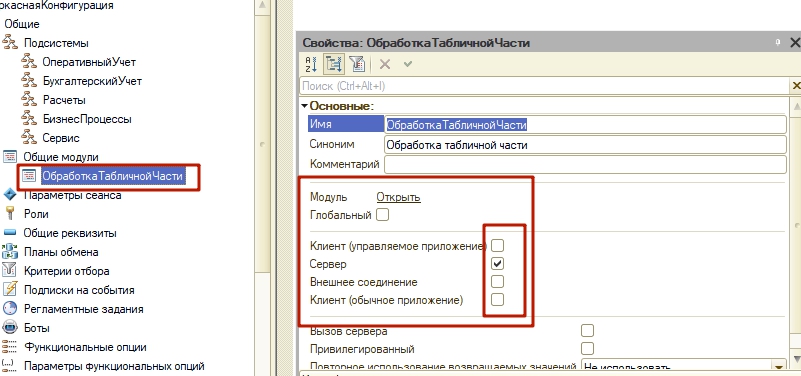Select the ОбработкаТабличнойЧасти common module
Image resolution: width=801 pixels, height=376 pixels.
pyautogui.click(x=112, y=176)
